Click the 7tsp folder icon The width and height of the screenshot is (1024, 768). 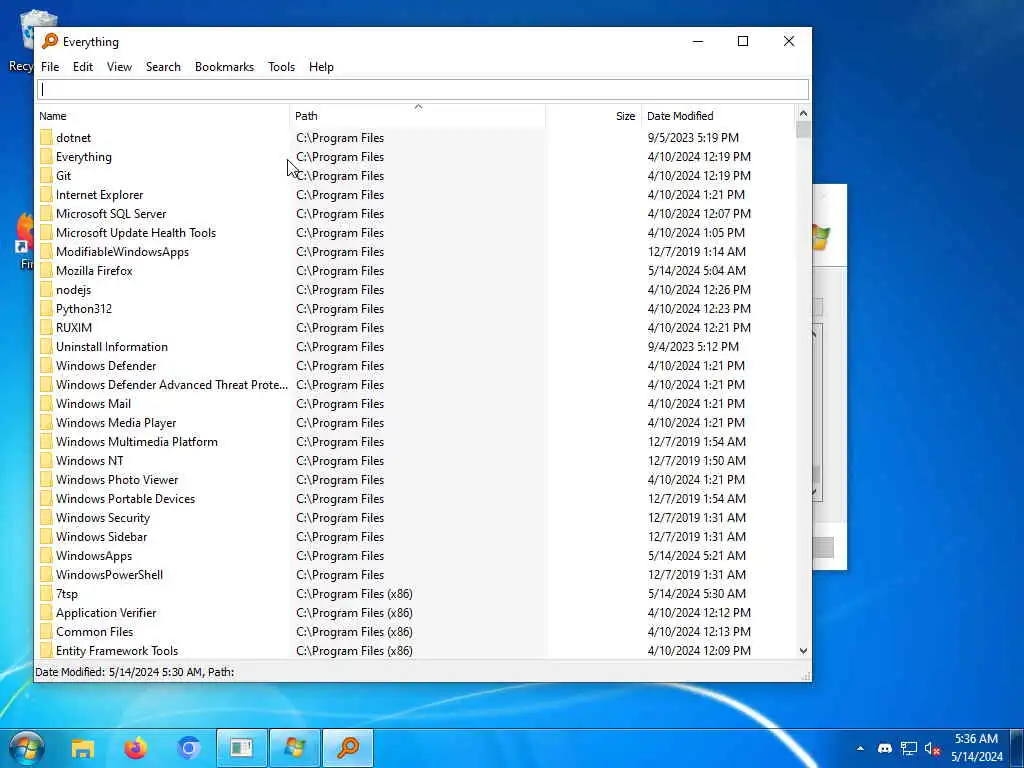46,594
